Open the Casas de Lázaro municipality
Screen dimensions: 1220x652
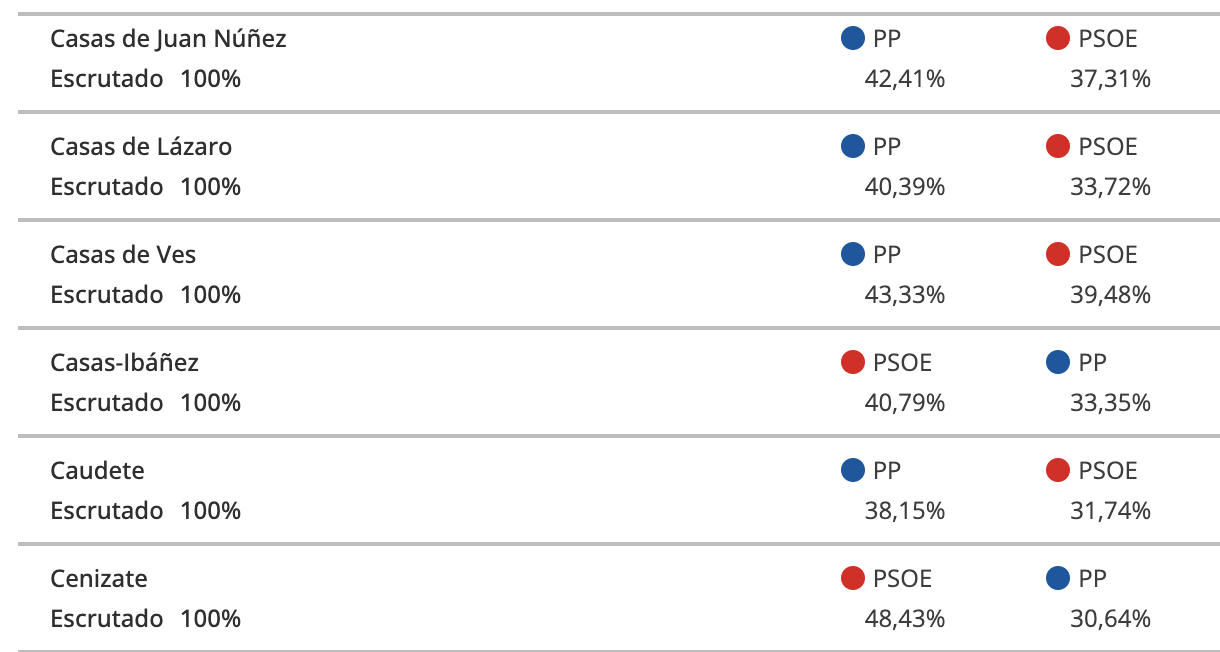point(141,147)
